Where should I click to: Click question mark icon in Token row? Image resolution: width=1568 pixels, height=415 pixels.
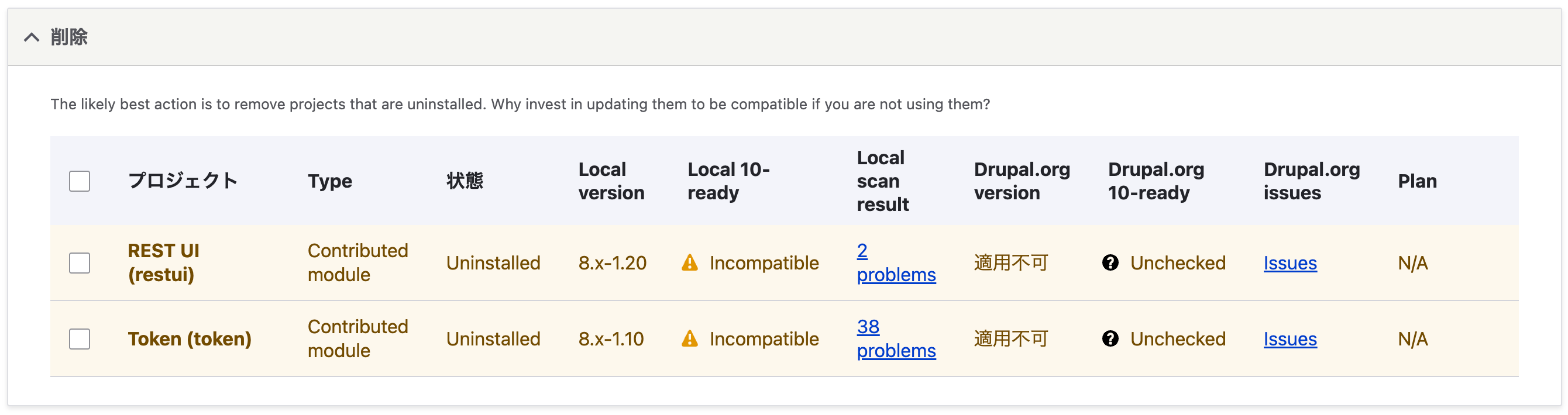pyautogui.click(x=1110, y=339)
